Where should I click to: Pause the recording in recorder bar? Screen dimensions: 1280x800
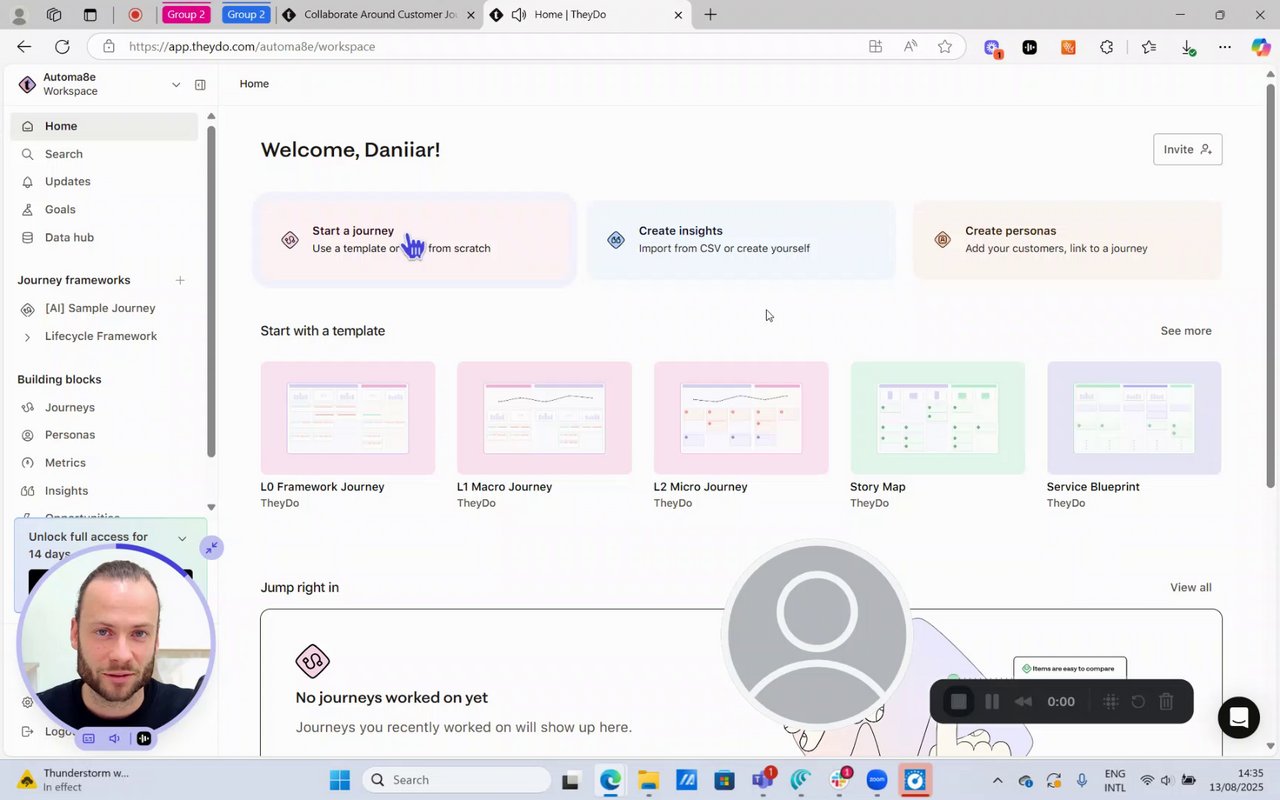992,702
